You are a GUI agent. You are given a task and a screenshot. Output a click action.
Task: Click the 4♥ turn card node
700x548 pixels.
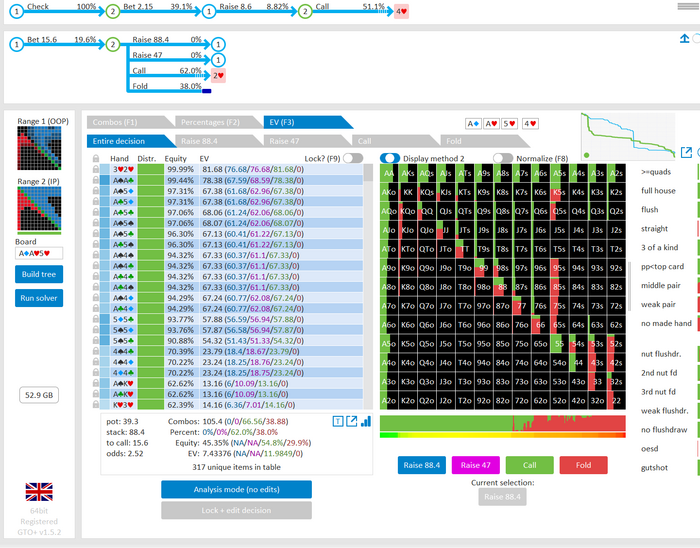(400, 12)
